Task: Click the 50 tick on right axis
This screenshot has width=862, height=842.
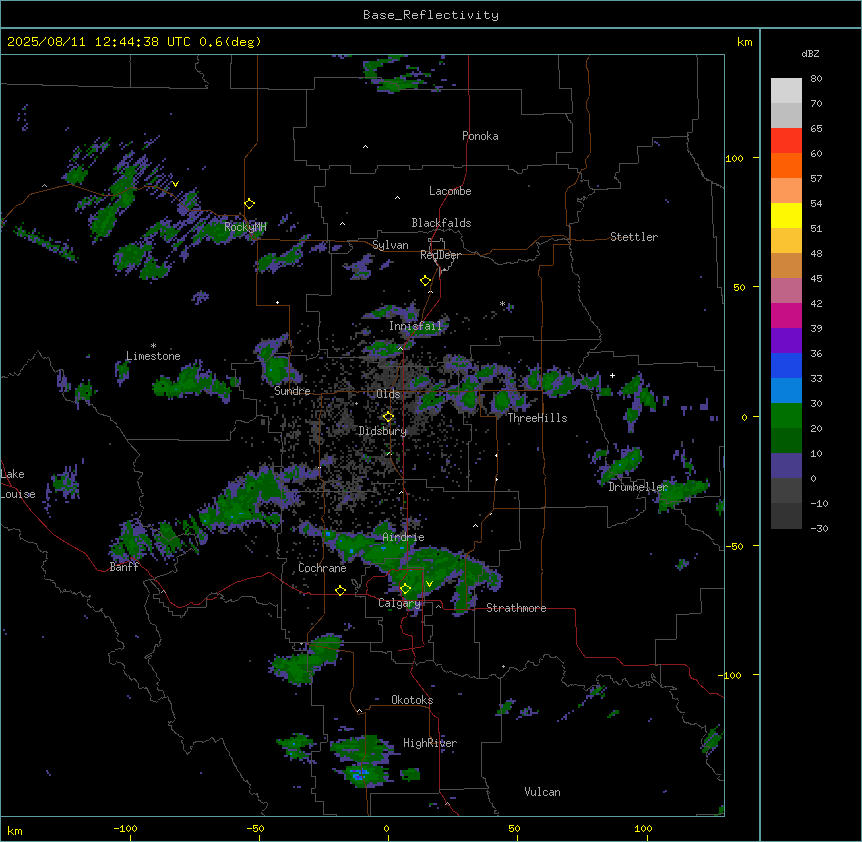Action: coord(739,287)
